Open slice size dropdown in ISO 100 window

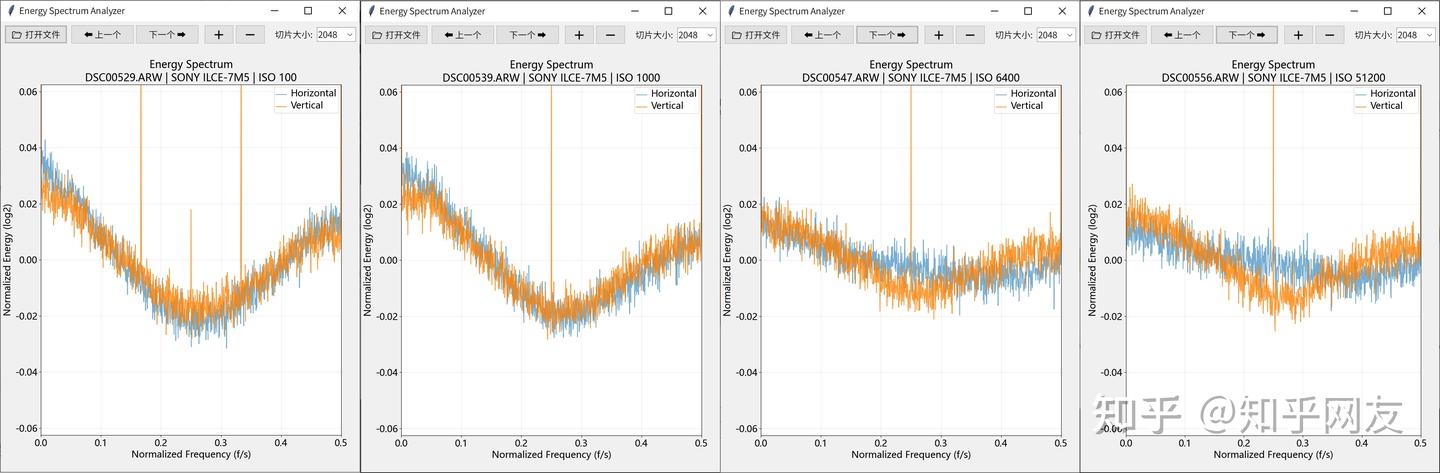(x=336, y=34)
